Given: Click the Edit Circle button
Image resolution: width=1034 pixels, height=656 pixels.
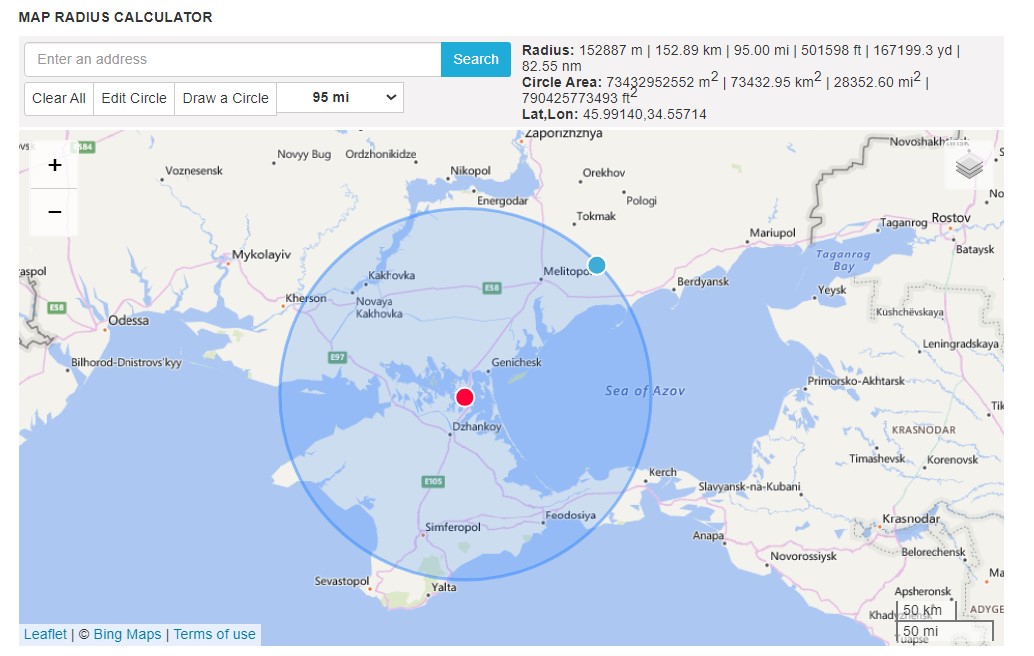Looking at the screenshot, I should 134,98.
